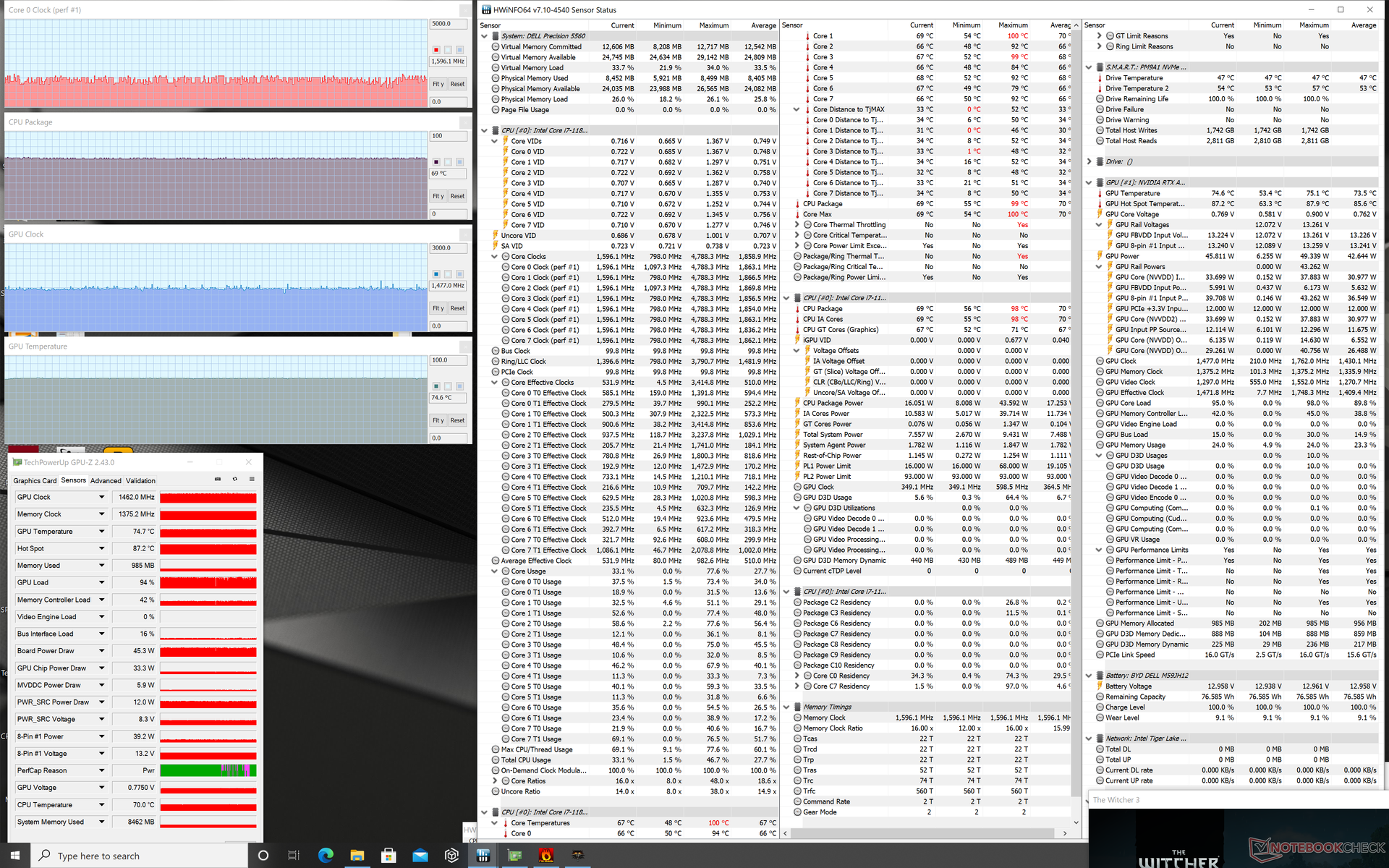The width and height of the screenshot is (1389, 868).
Task: Click the GPU-Z taskbar icon
Action: click(514, 856)
